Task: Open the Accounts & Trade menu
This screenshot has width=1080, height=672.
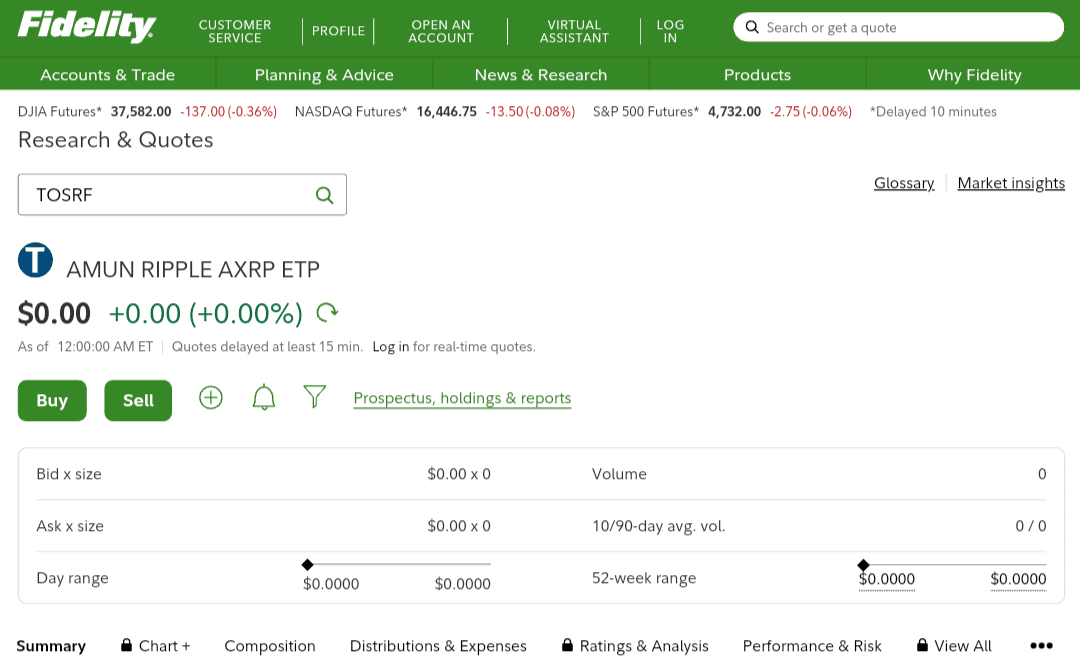Action: coord(107,74)
